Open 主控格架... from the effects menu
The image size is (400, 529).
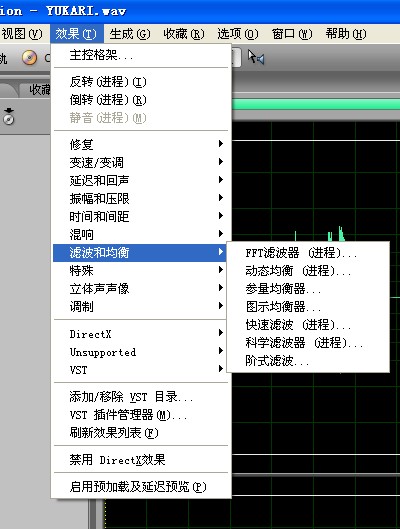coord(142,55)
